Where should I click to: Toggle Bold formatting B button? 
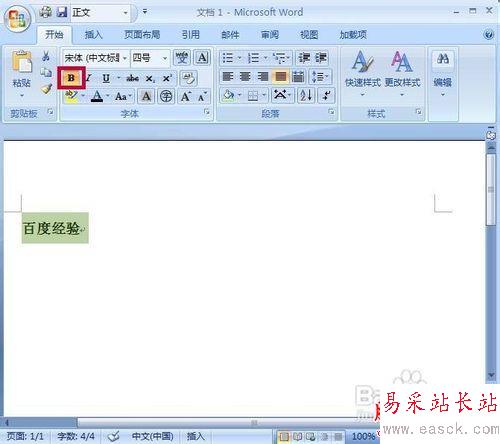[x=71, y=78]
